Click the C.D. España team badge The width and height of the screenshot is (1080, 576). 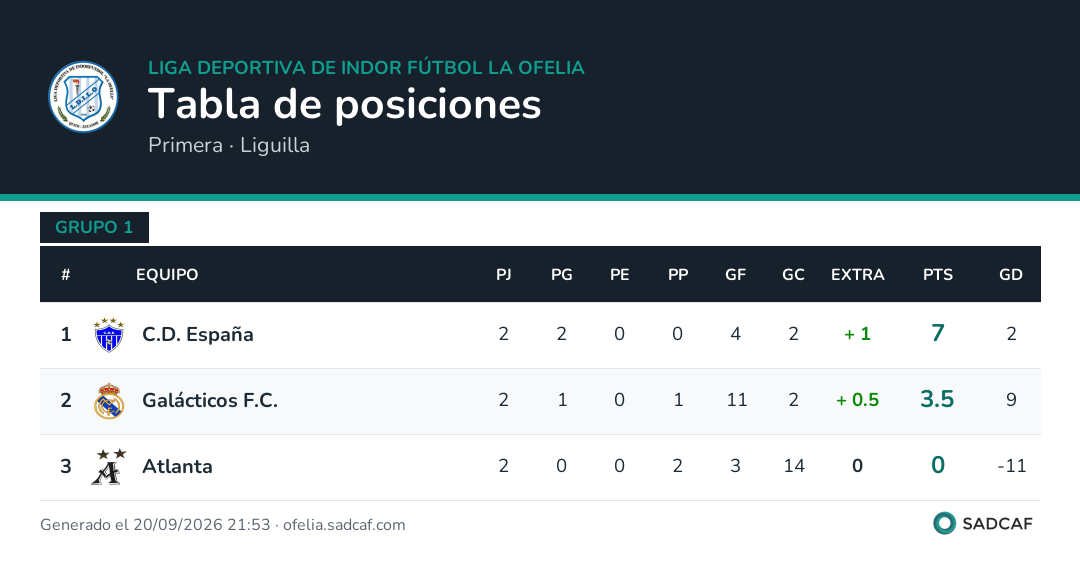109,335
